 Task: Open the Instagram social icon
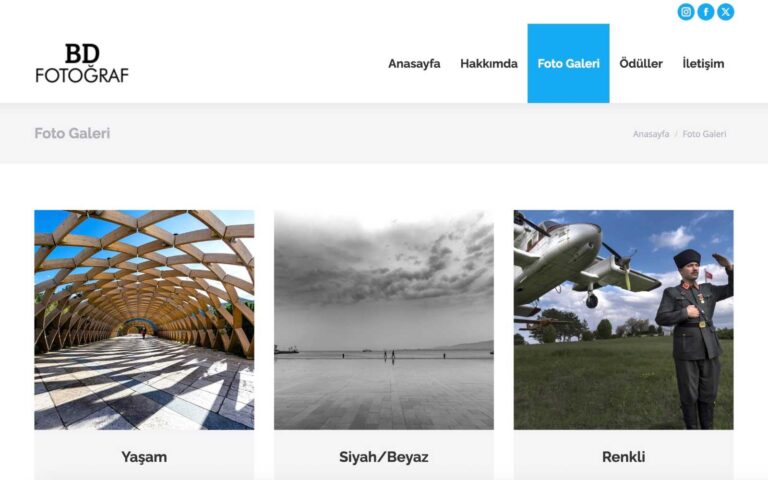pyautogui.click(x=686, y=12)
